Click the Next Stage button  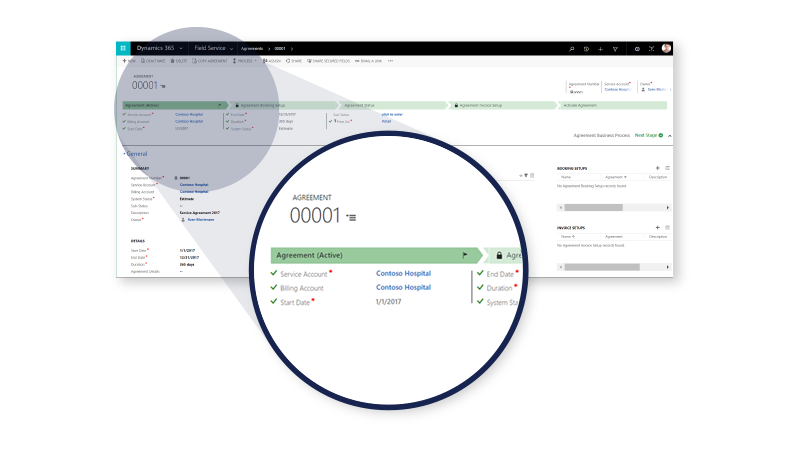(648, 135)
